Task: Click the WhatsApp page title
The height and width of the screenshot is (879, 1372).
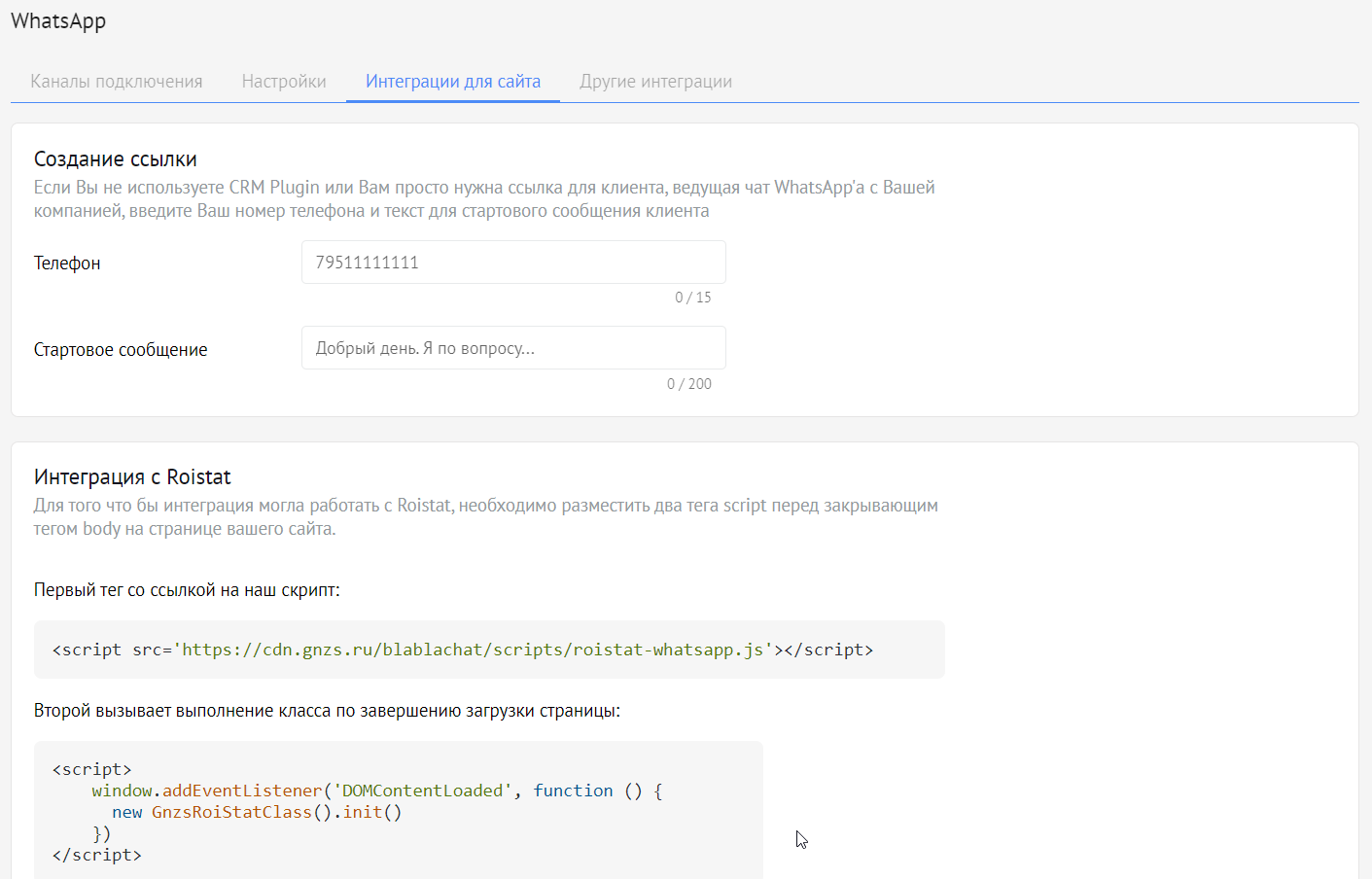Action: [x=58, y=21]
